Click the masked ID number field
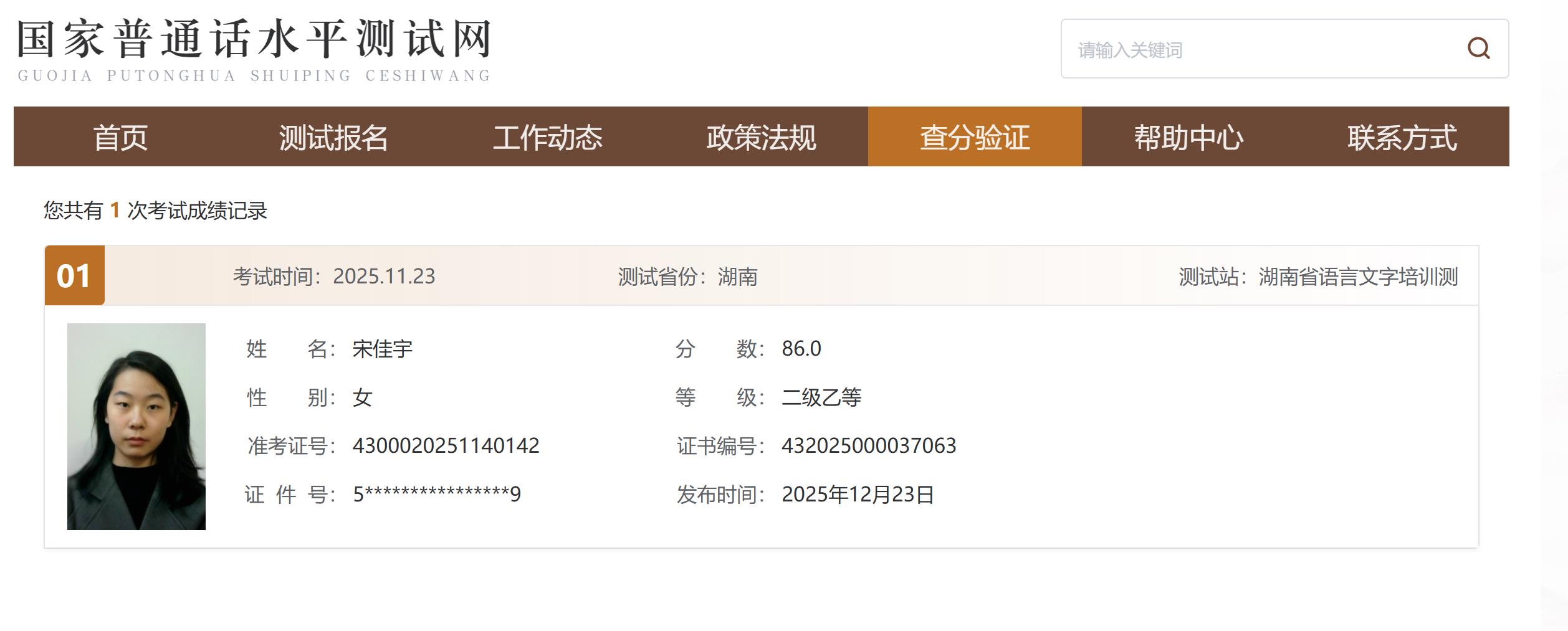Image resolution: width=1568 pixels, height=631 pixels. click(x=436, y=495)
